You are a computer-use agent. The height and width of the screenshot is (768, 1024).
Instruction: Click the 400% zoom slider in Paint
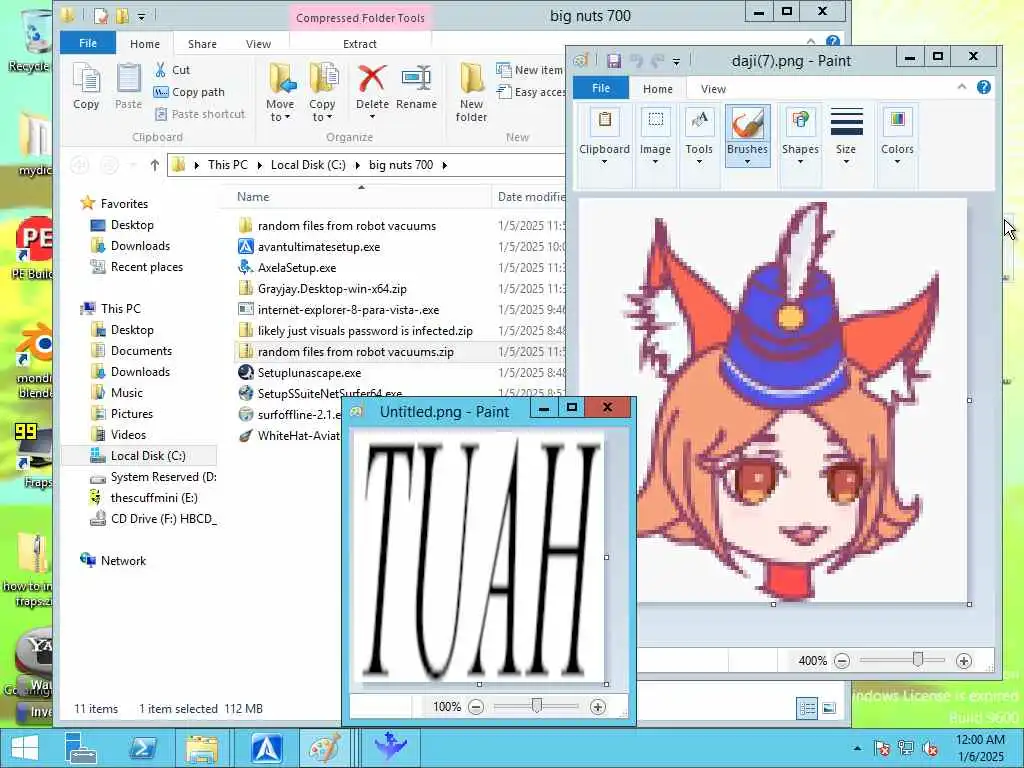pos(918,660)
